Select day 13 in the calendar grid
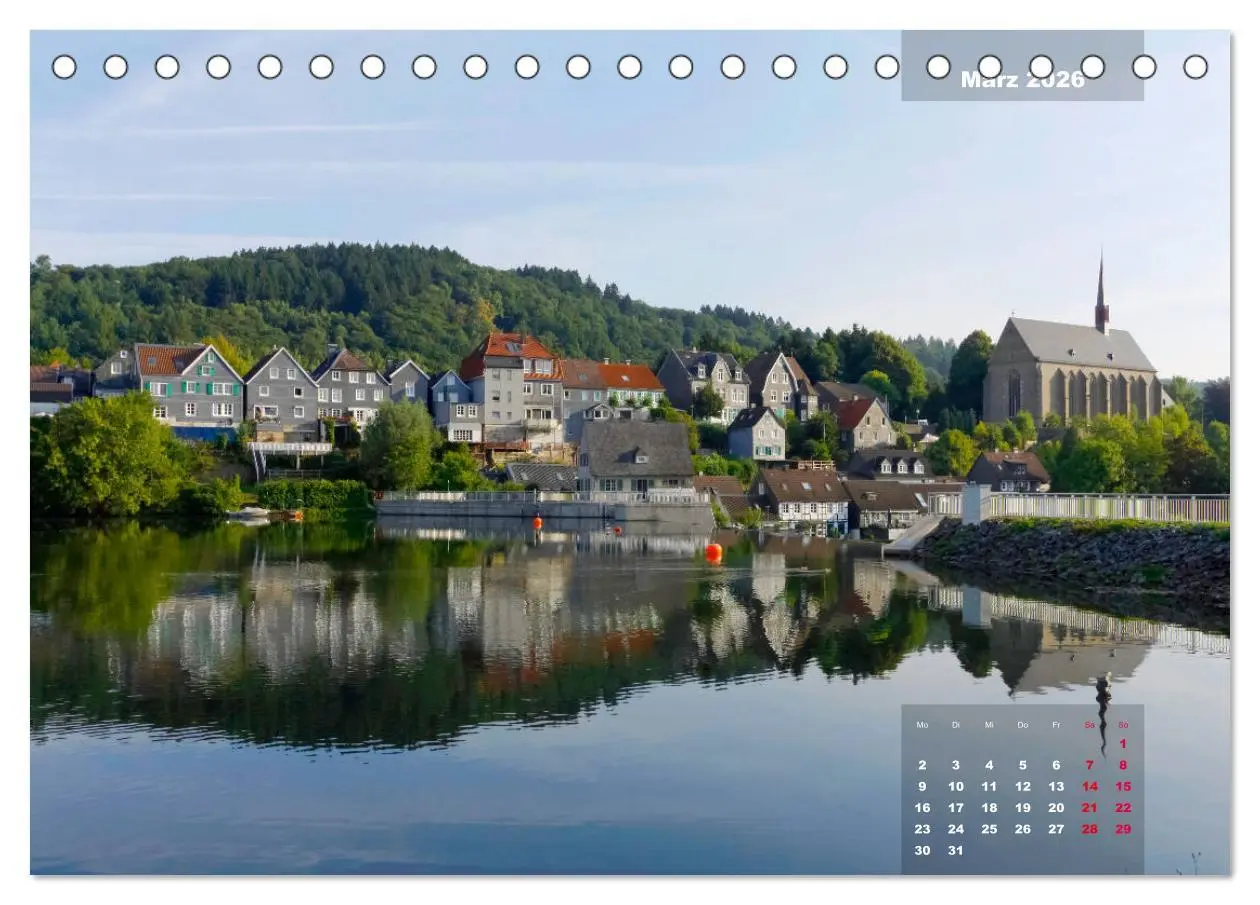The height and width of the screenshot is (905, 1260). click(x=1056, y=787)
